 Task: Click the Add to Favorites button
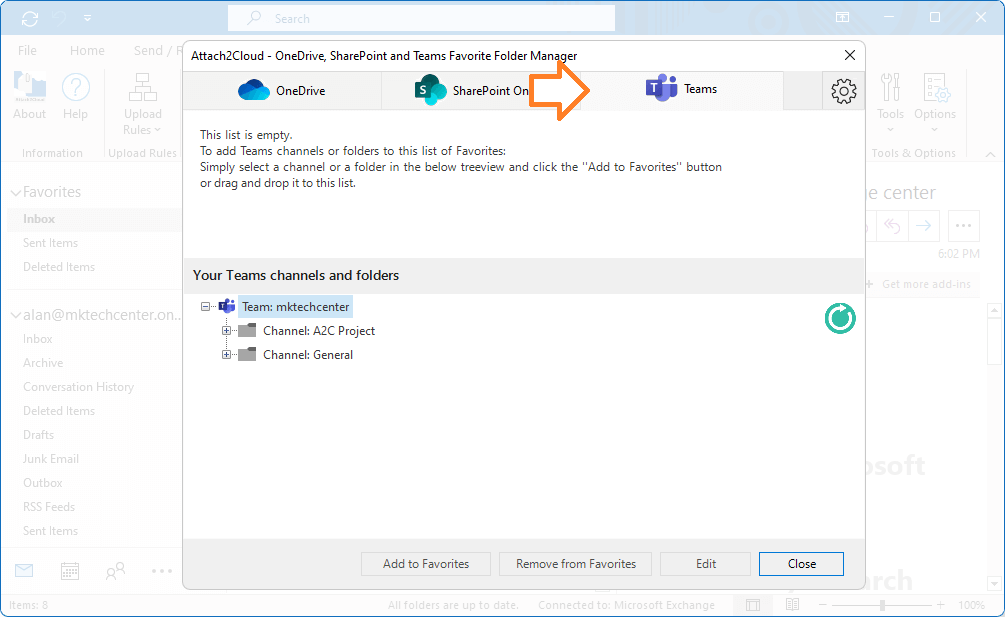click(x=425, y=563)
